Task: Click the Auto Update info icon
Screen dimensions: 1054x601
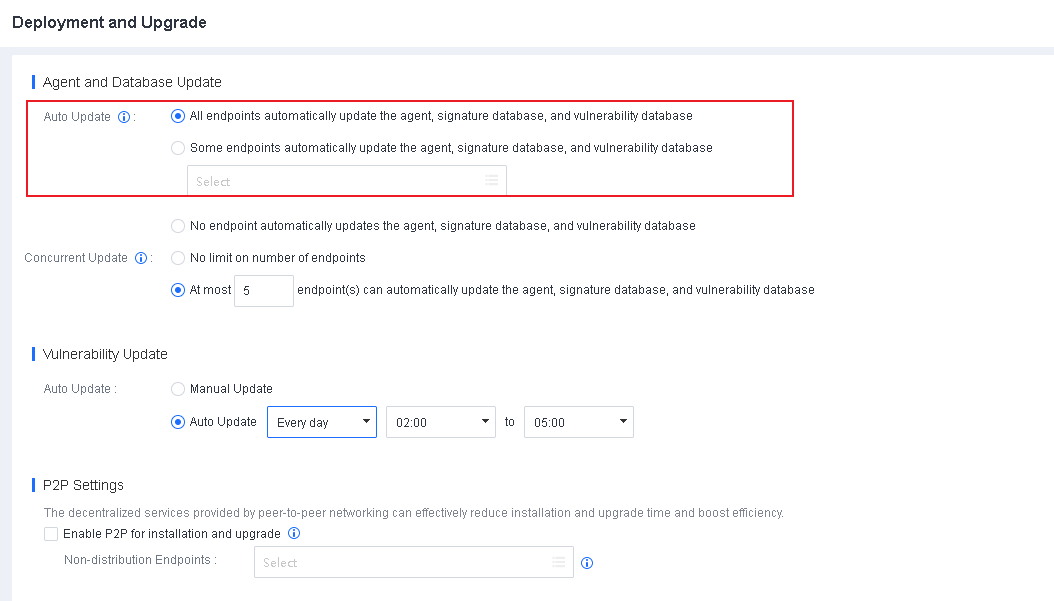Action: pos(124,117)
